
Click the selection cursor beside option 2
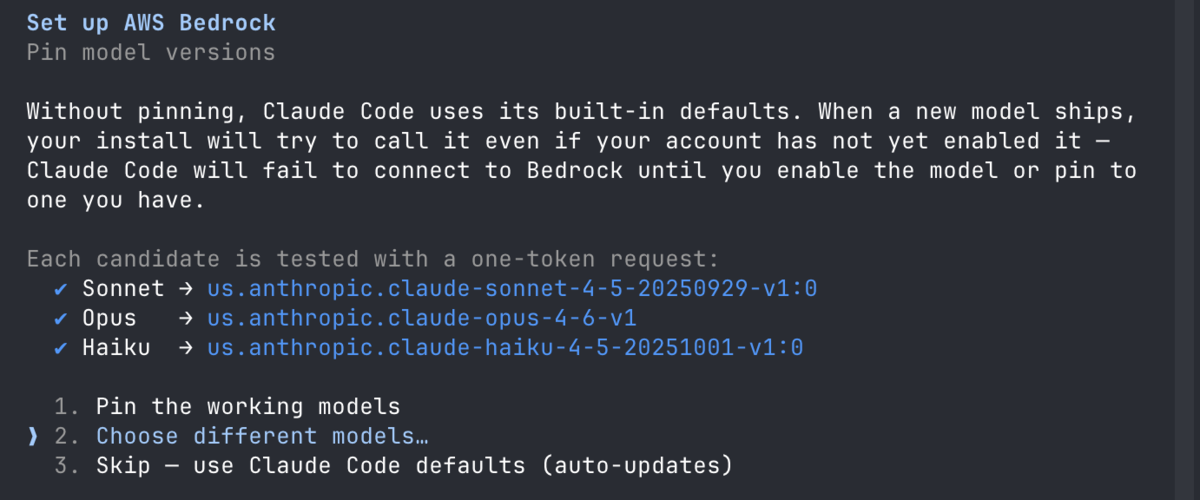pyautogui.click(x=33, y=436)
